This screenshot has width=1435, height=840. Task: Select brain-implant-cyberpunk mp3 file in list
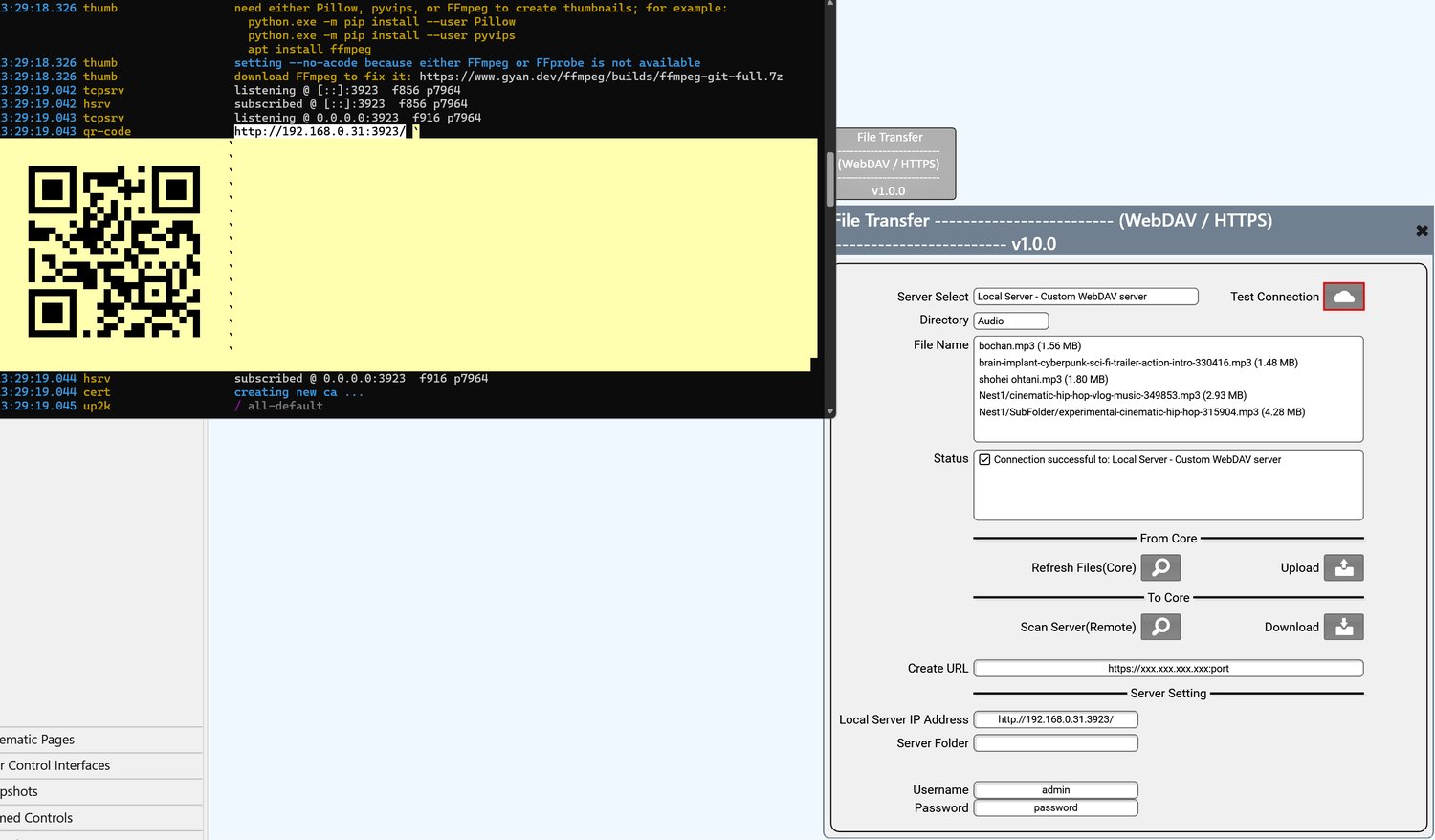tap(1138, 363)
